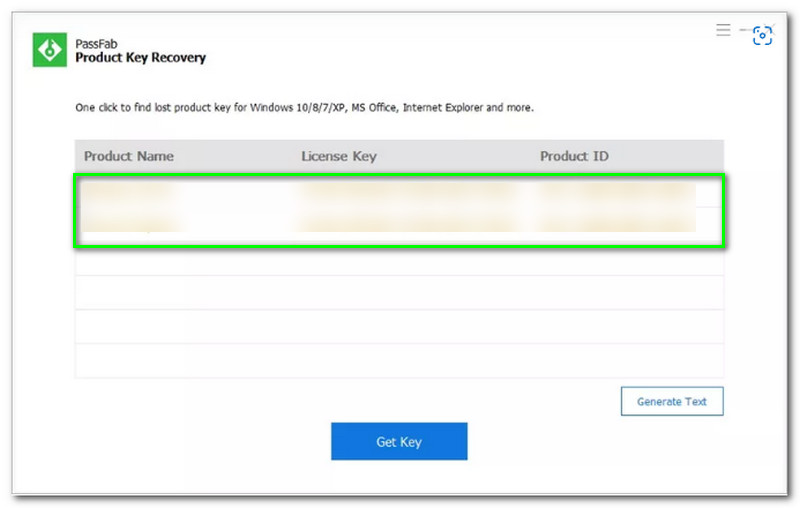
Task: Click the one-click description text line
Action: pos(305,107)
